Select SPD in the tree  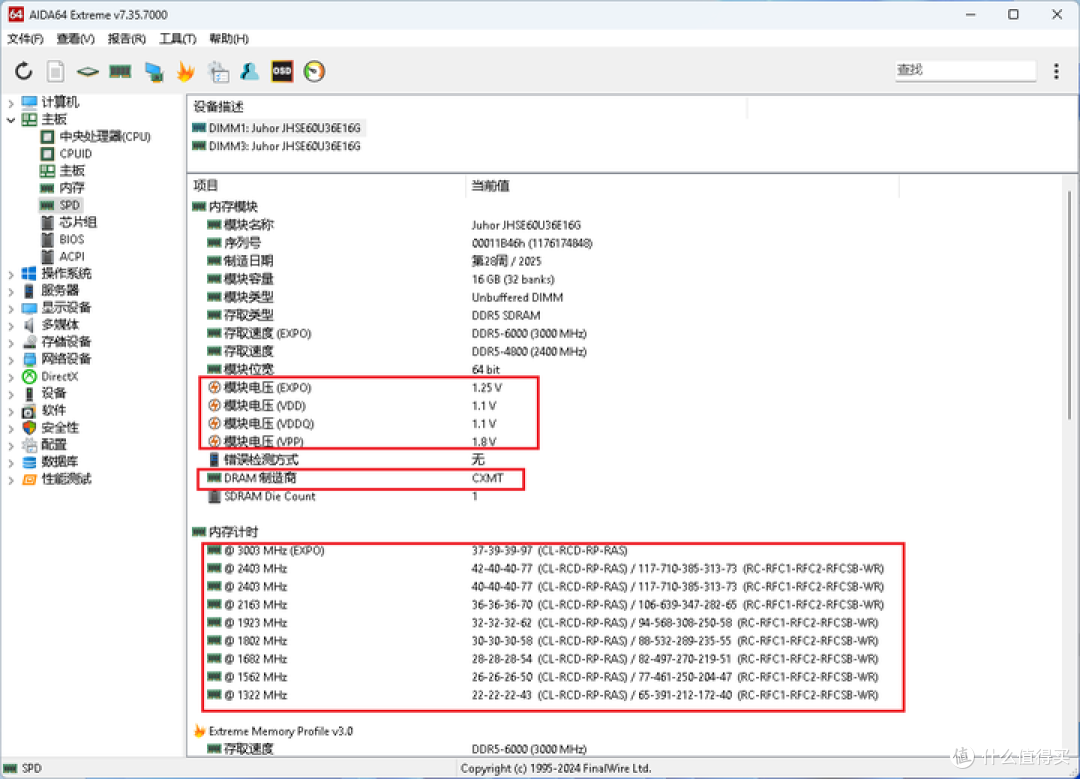click(60, 205)
